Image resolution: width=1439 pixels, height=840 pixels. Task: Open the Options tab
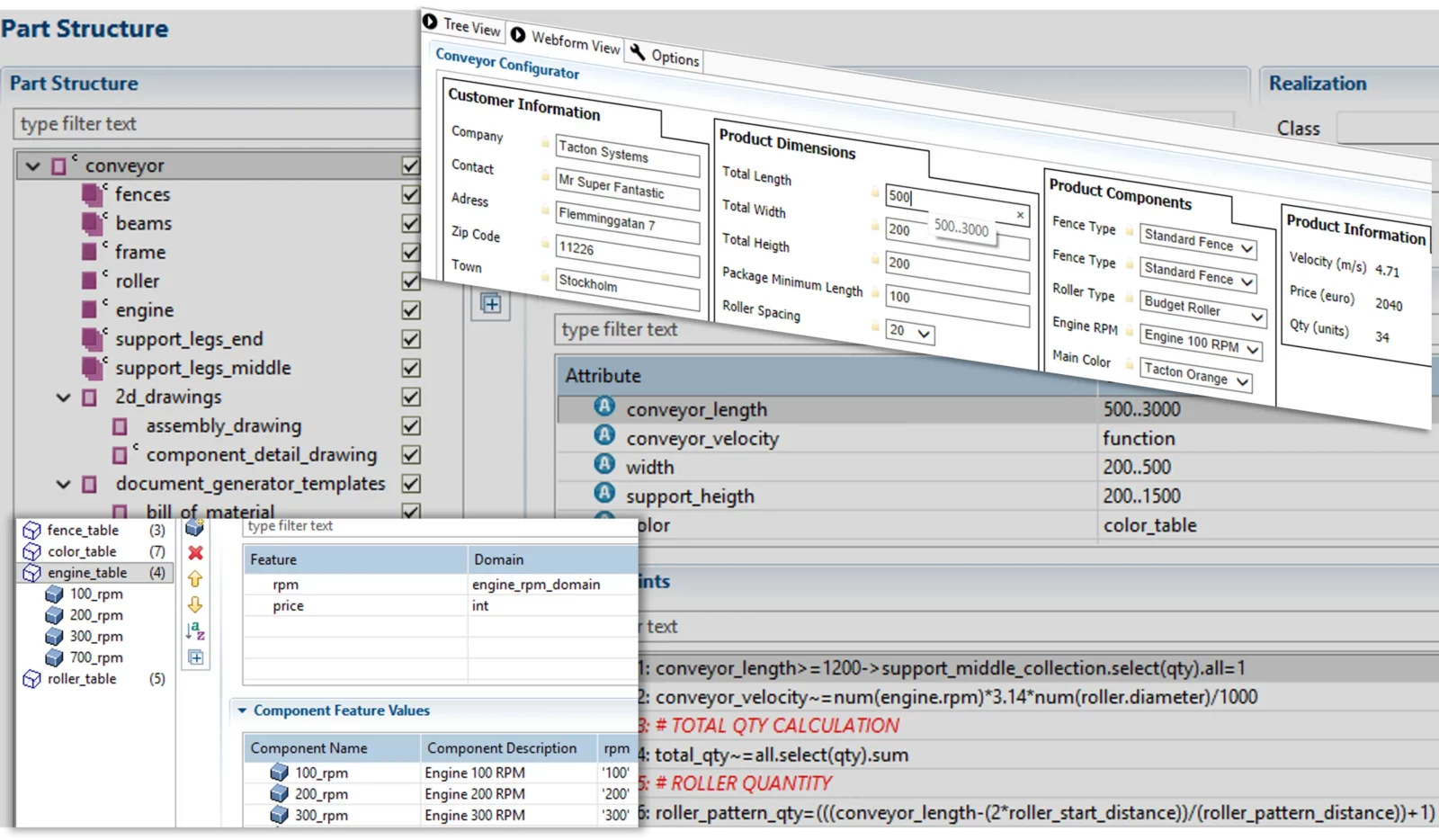point(665,56)
